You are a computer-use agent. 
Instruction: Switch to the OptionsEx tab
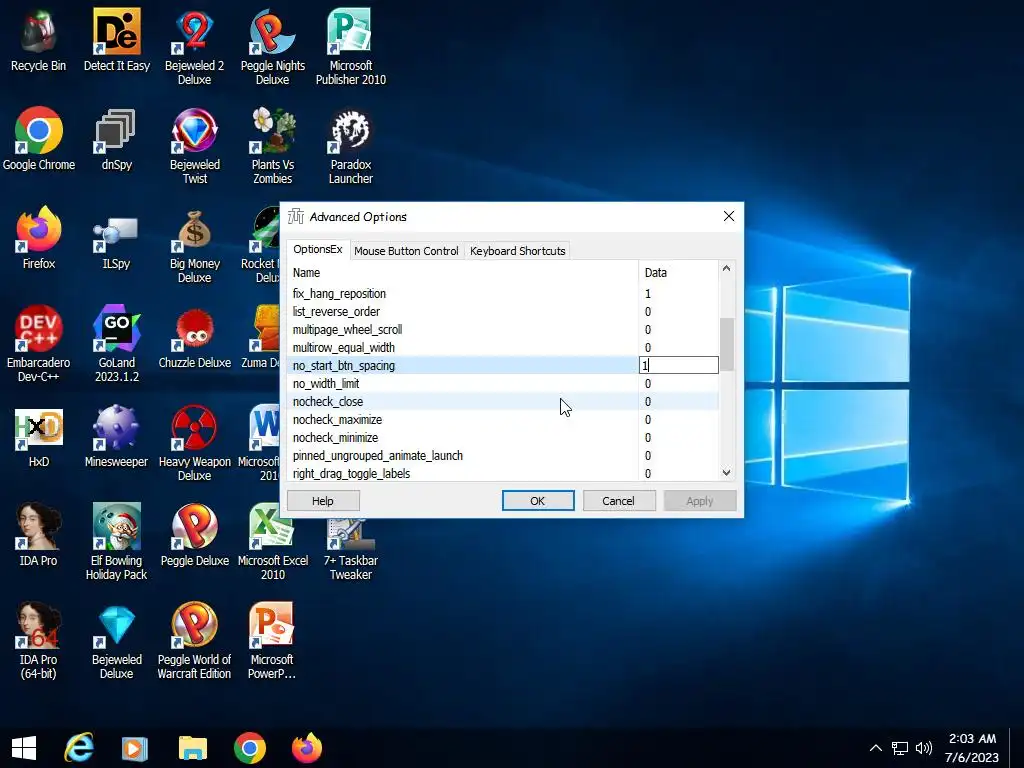click(317, 249)
